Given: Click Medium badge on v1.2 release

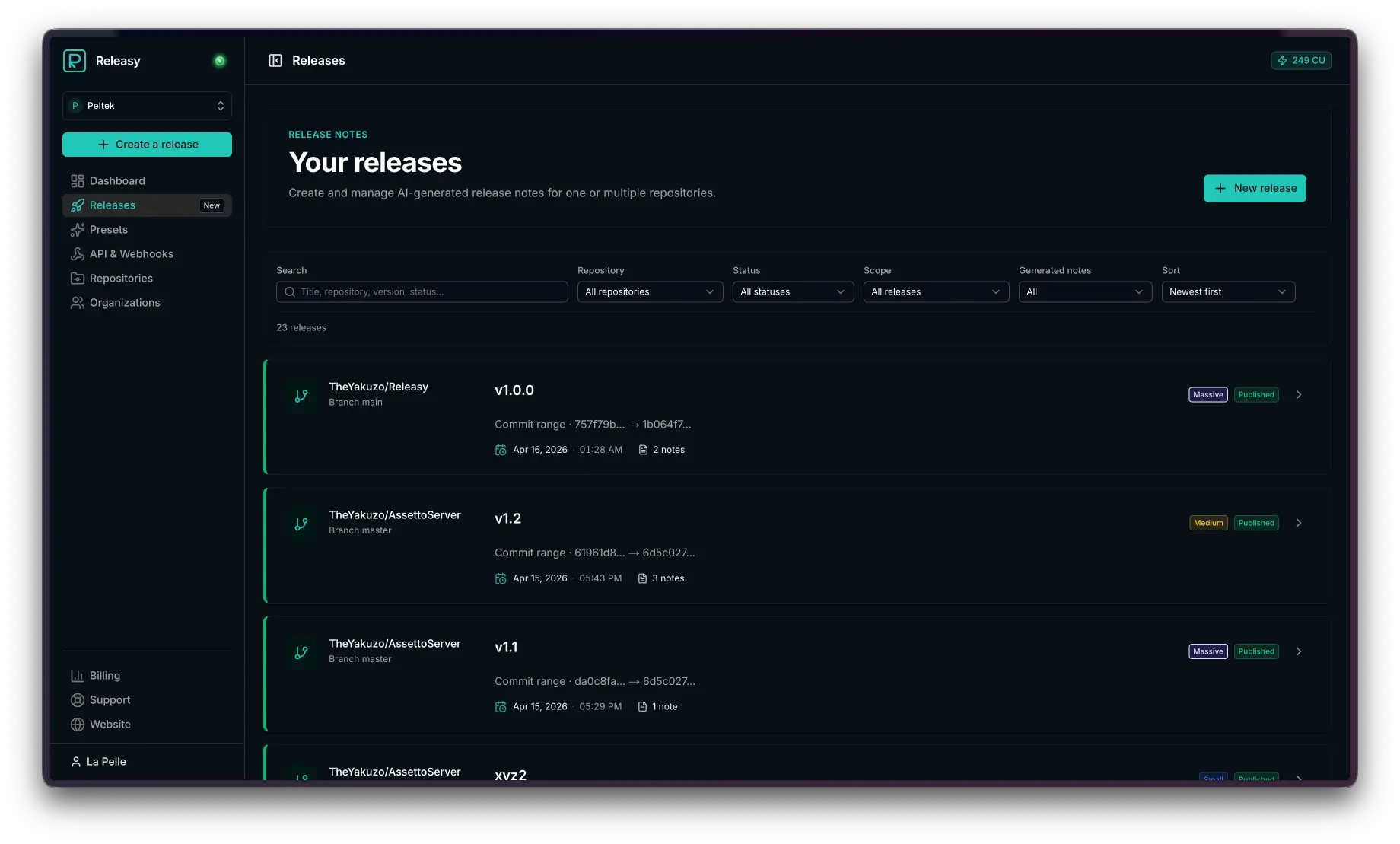Looking at the screenshot, I should point(1208,524).
